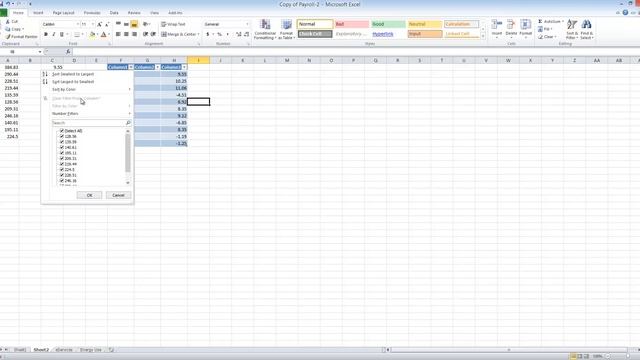Open the font name Calibri dropdown
The width and height of the screenshot is (640, 360).
[x=78, y=24]
